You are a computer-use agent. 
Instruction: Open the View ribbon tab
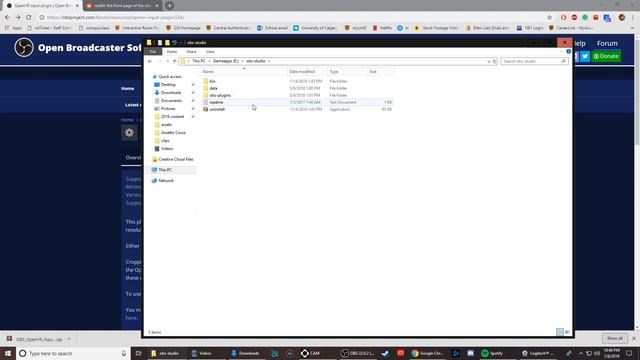tap(210, 52)
